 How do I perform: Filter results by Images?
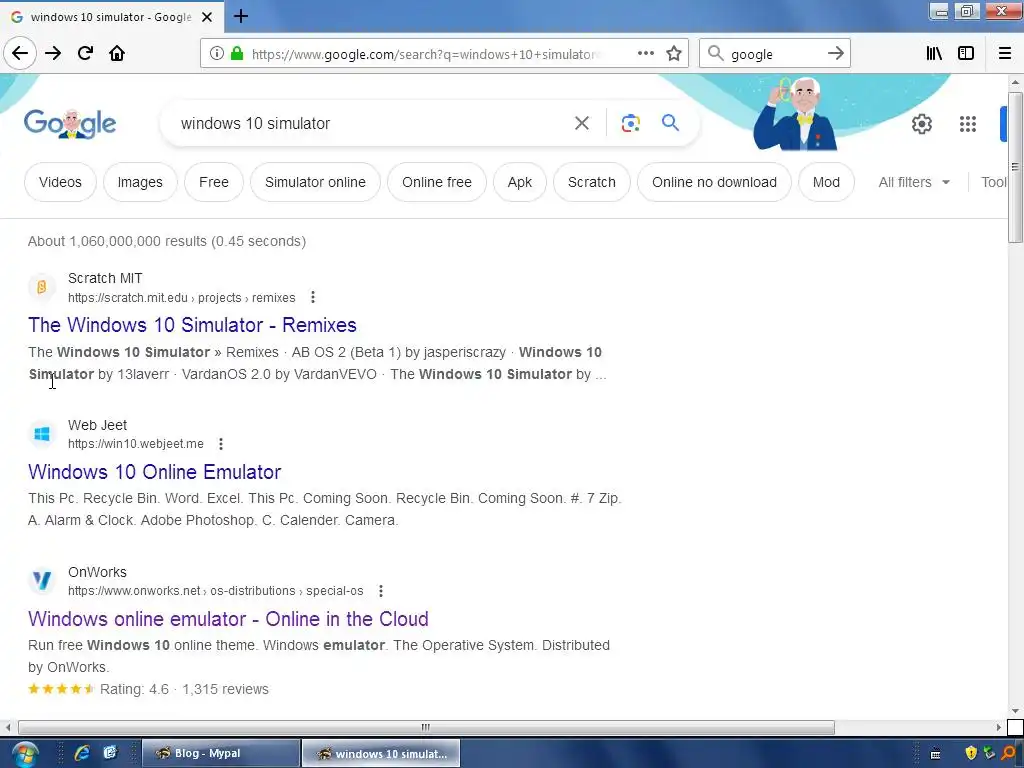coord(140,182)
